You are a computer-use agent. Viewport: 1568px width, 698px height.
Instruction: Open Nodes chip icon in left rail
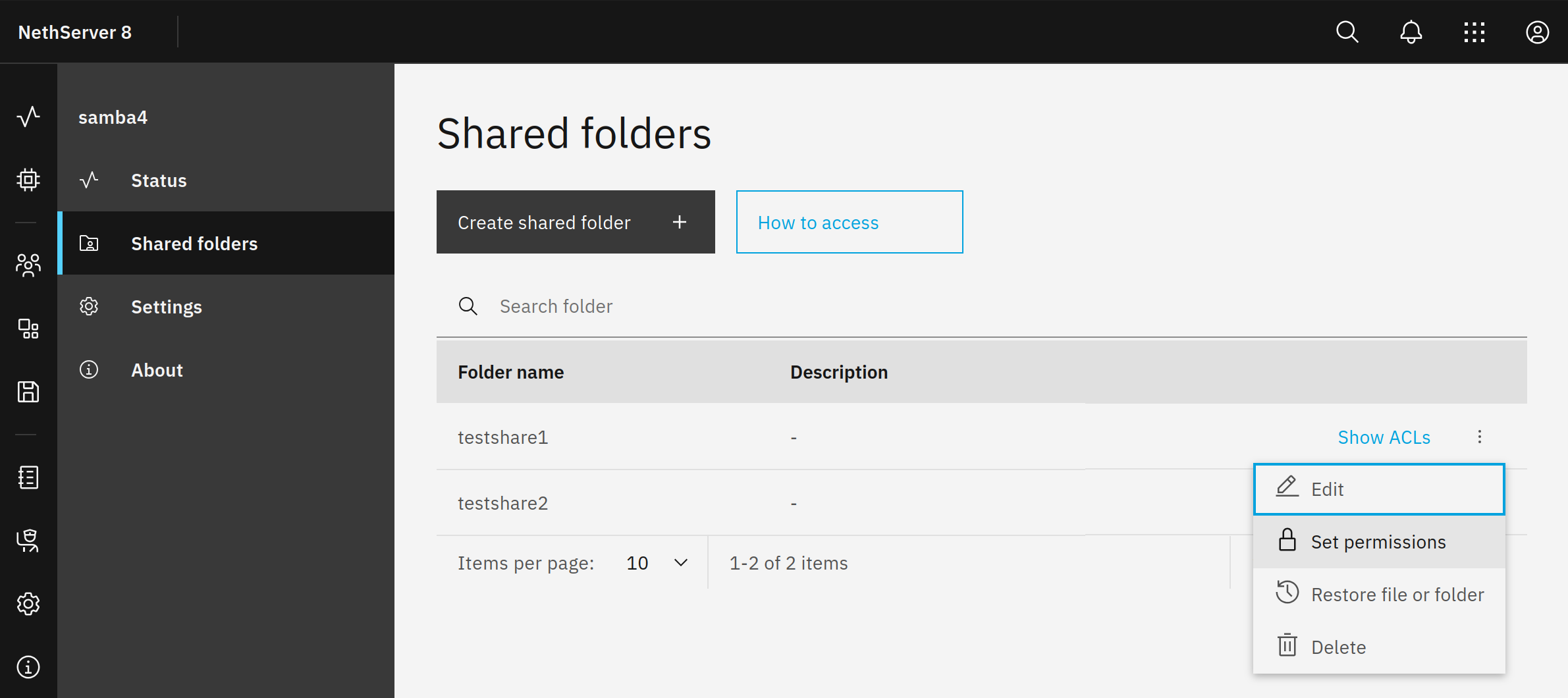tap(28, 180)
